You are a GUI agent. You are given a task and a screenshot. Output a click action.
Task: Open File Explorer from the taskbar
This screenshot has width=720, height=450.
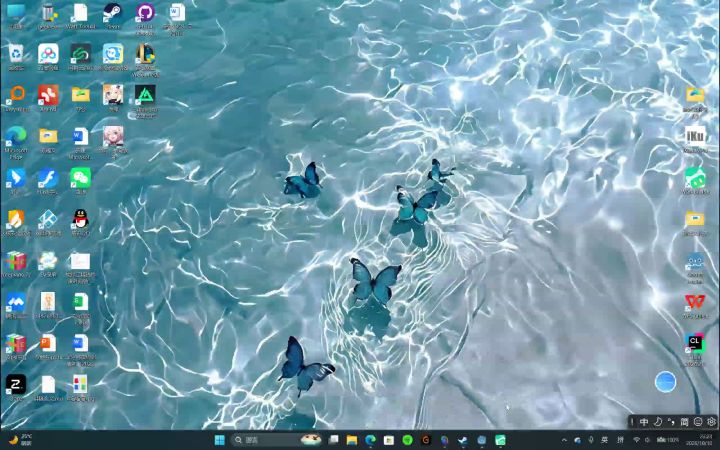[352, 440]
